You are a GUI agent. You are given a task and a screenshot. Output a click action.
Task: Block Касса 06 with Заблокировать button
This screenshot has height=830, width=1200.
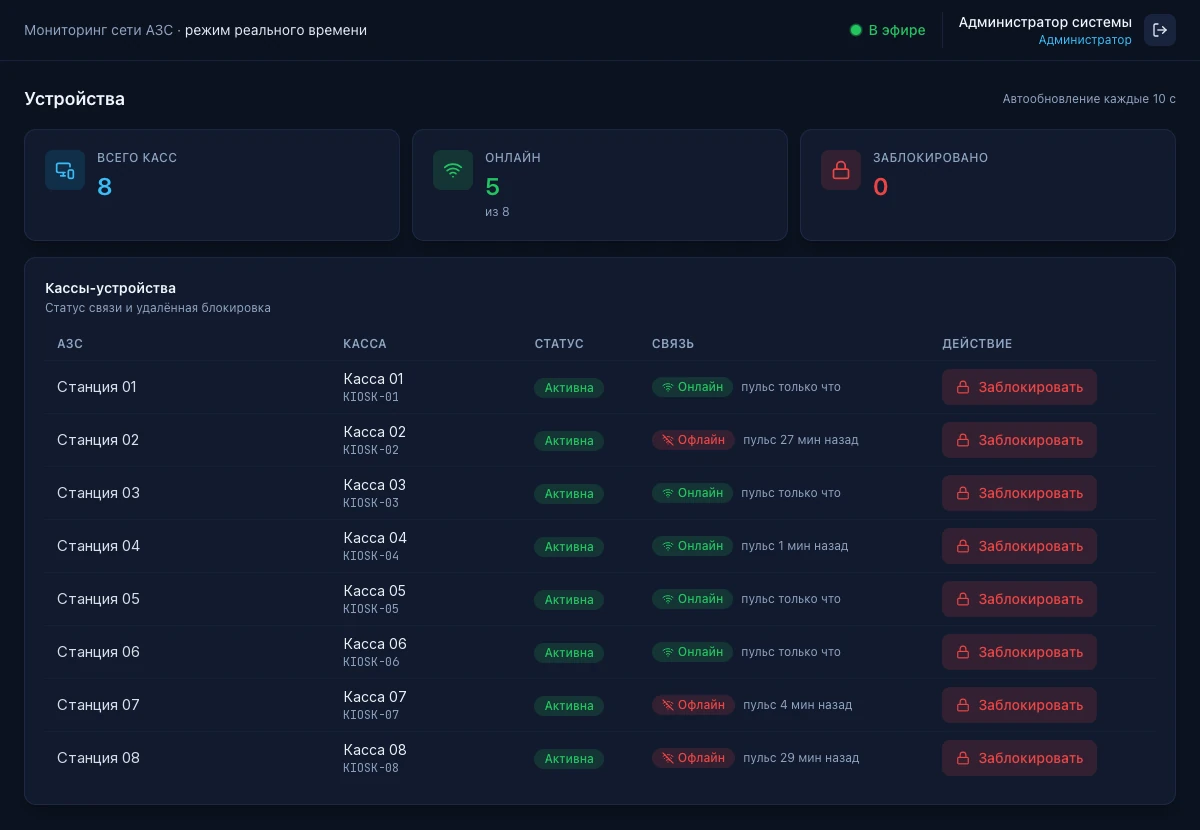click(x=1019, y=652)
